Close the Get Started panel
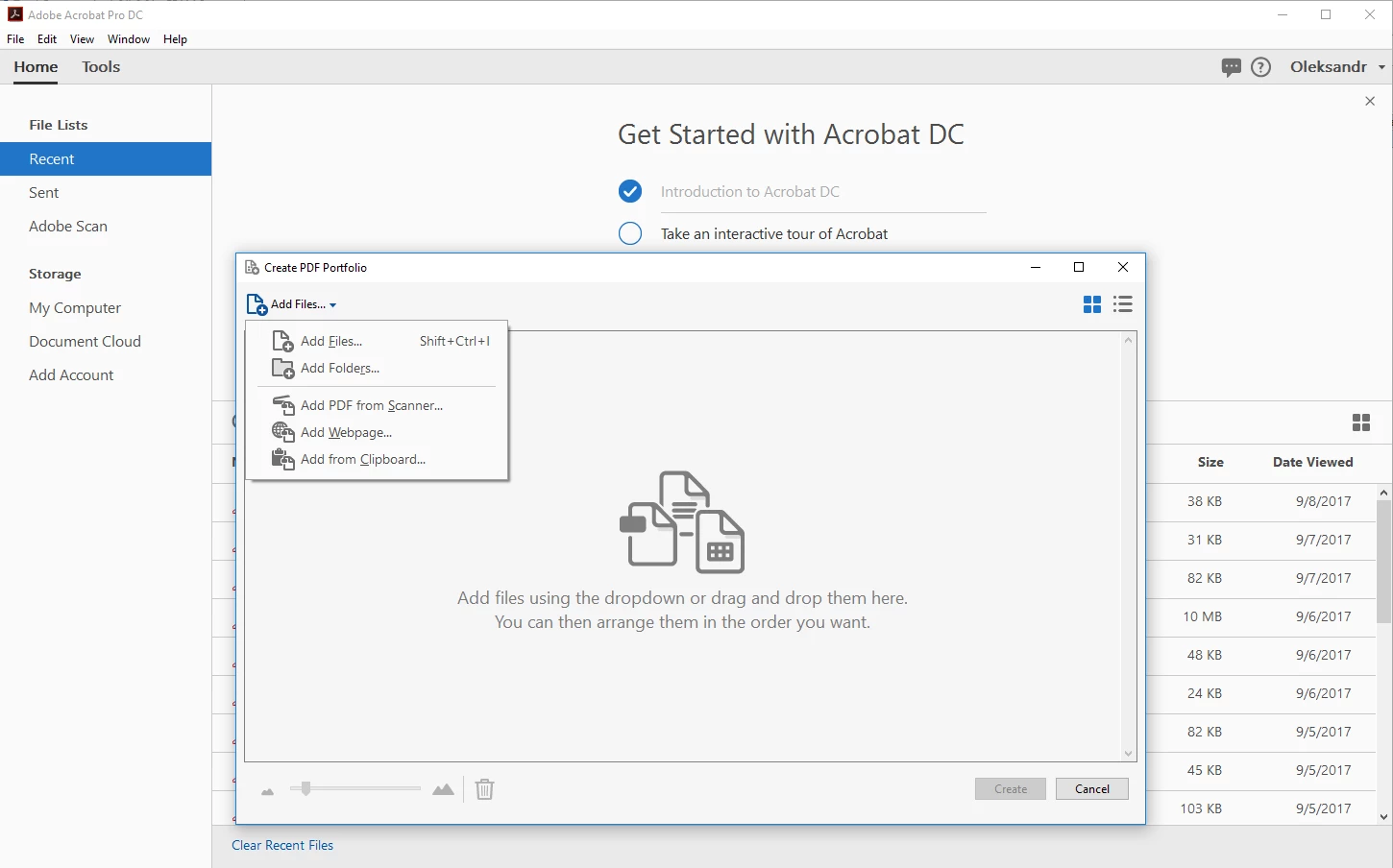This screenshot has height=868, width=1393. pyautogui.click(x=1370, y=101)
